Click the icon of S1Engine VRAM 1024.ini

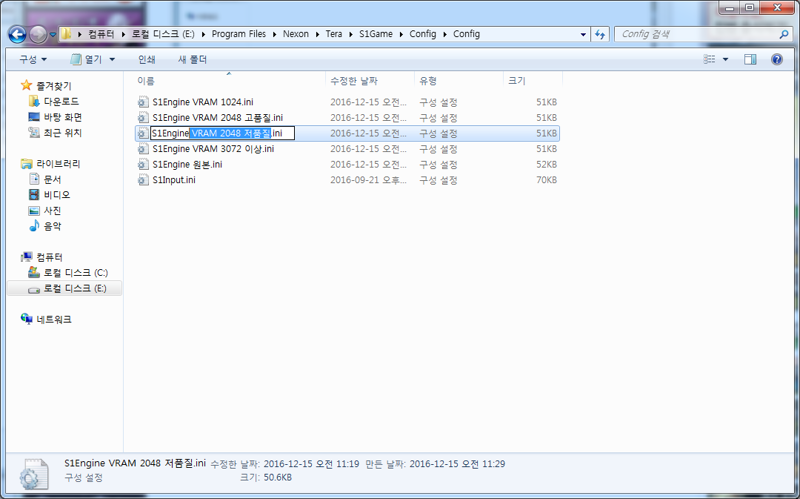(x=143, y=103)
